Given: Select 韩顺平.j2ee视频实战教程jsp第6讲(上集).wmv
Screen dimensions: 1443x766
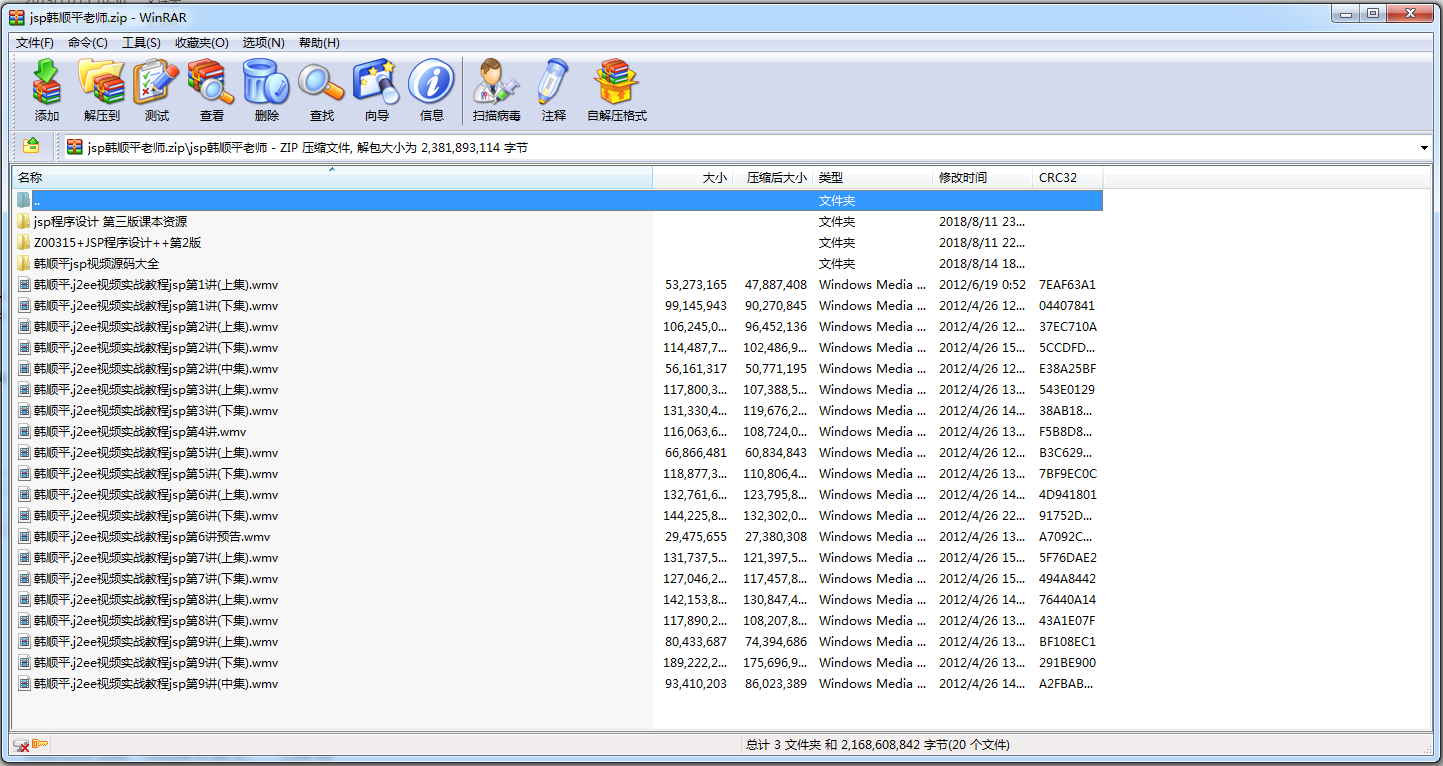Looking at the screenshot, I should click(x=156, y=494).
